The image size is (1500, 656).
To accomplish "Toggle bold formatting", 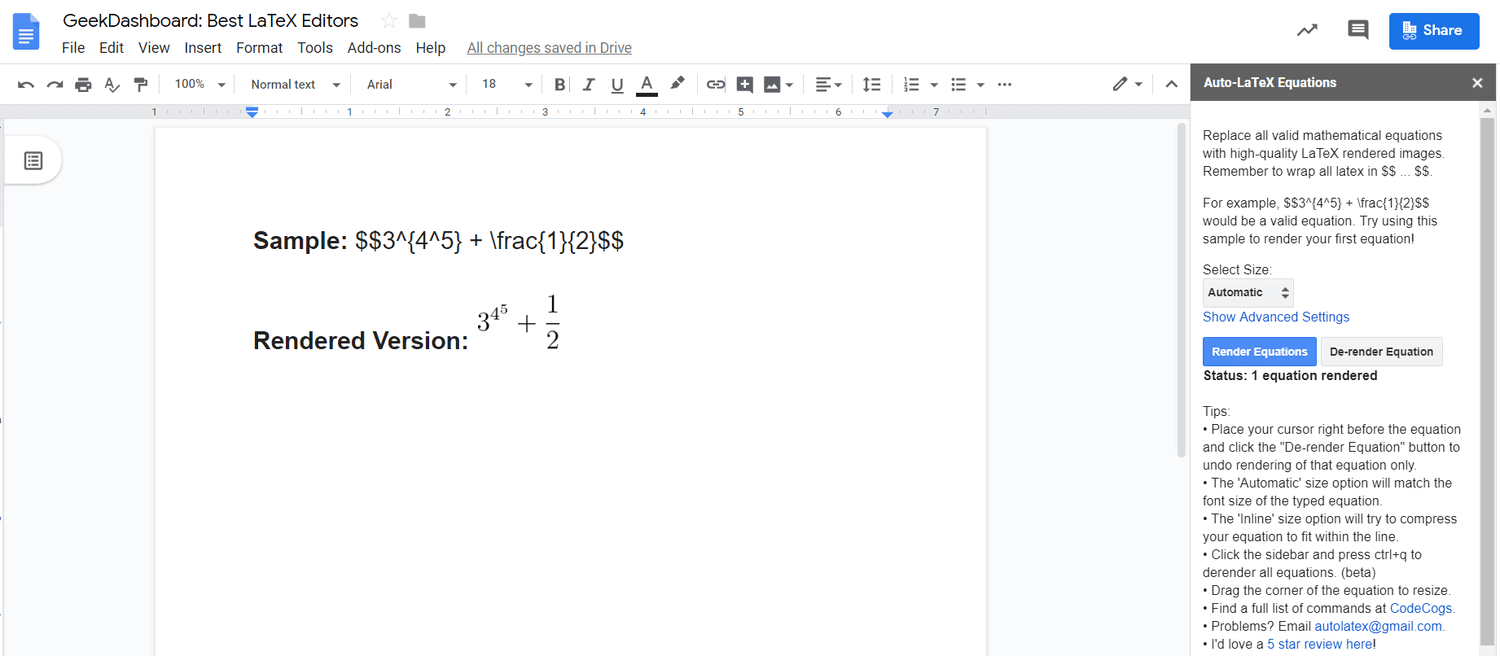I will (559, 85).
